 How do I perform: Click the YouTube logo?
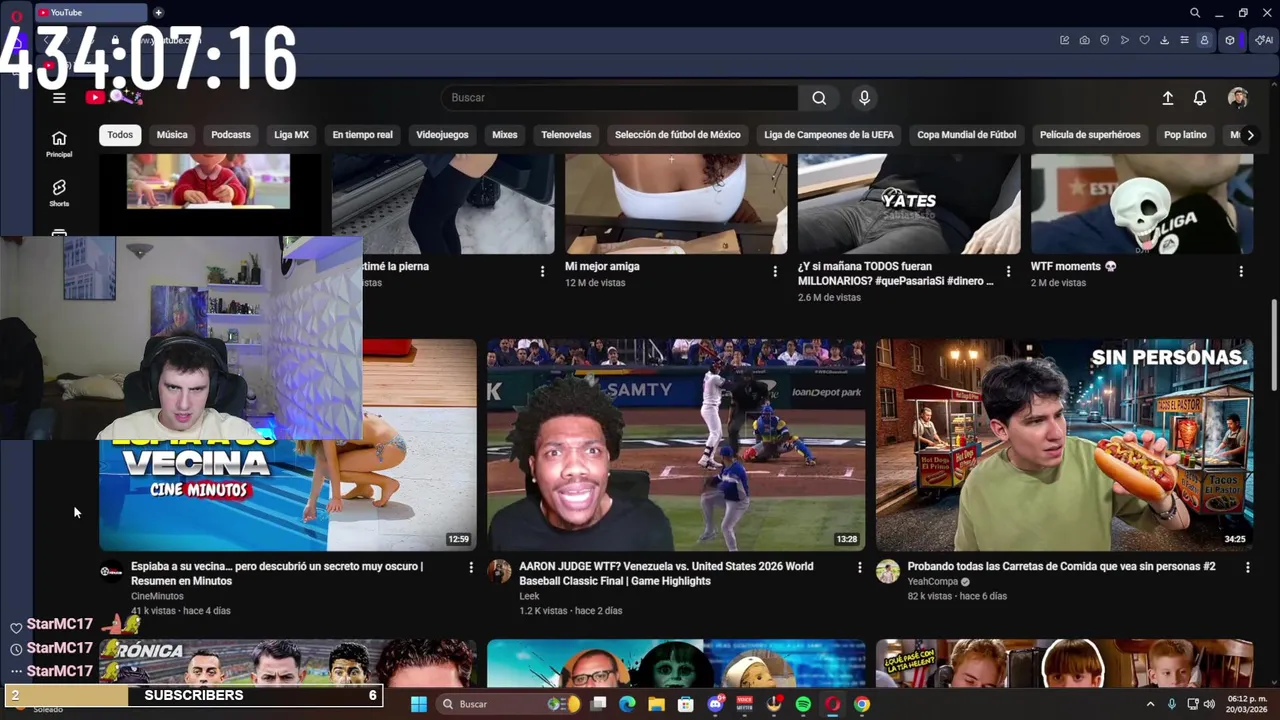click(x=96, y=97)
